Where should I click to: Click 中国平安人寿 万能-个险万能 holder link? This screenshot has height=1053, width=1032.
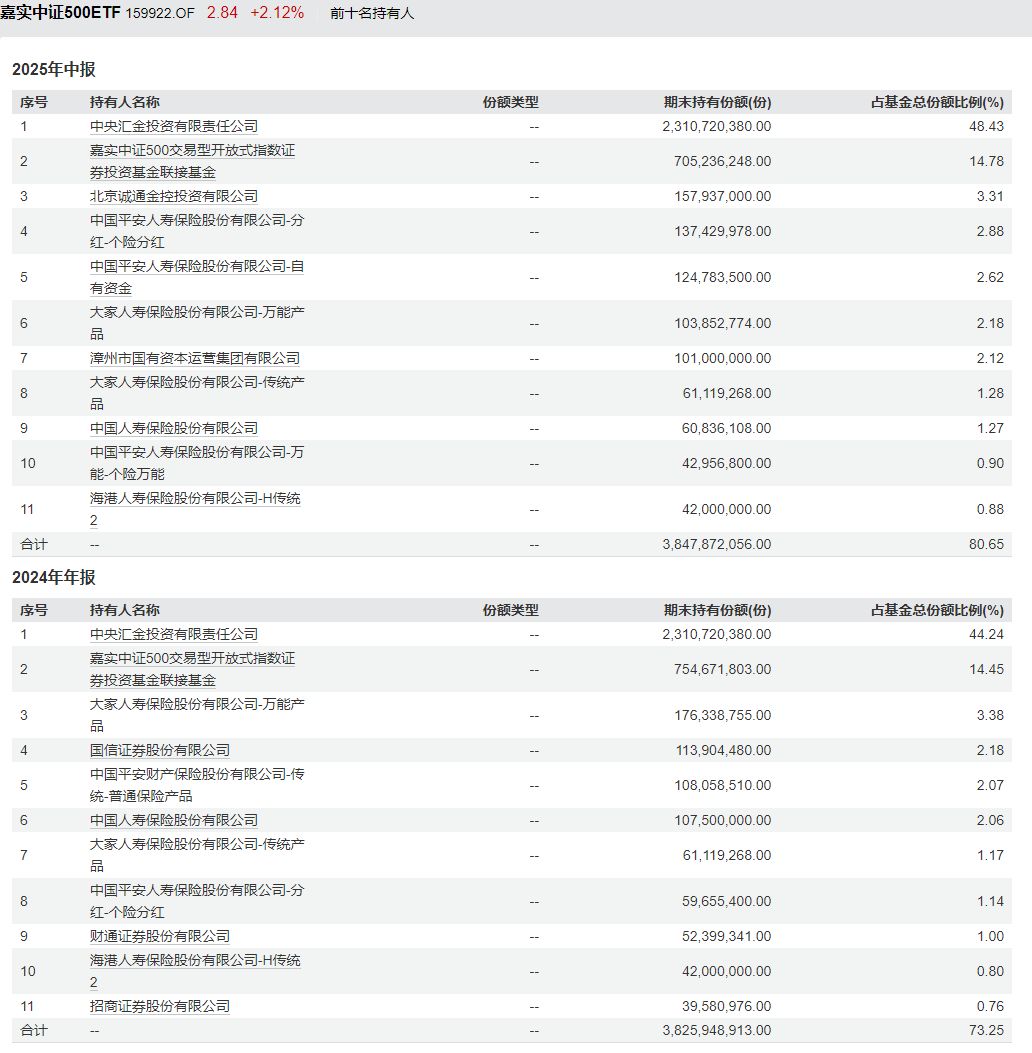(x=196, y=463)
